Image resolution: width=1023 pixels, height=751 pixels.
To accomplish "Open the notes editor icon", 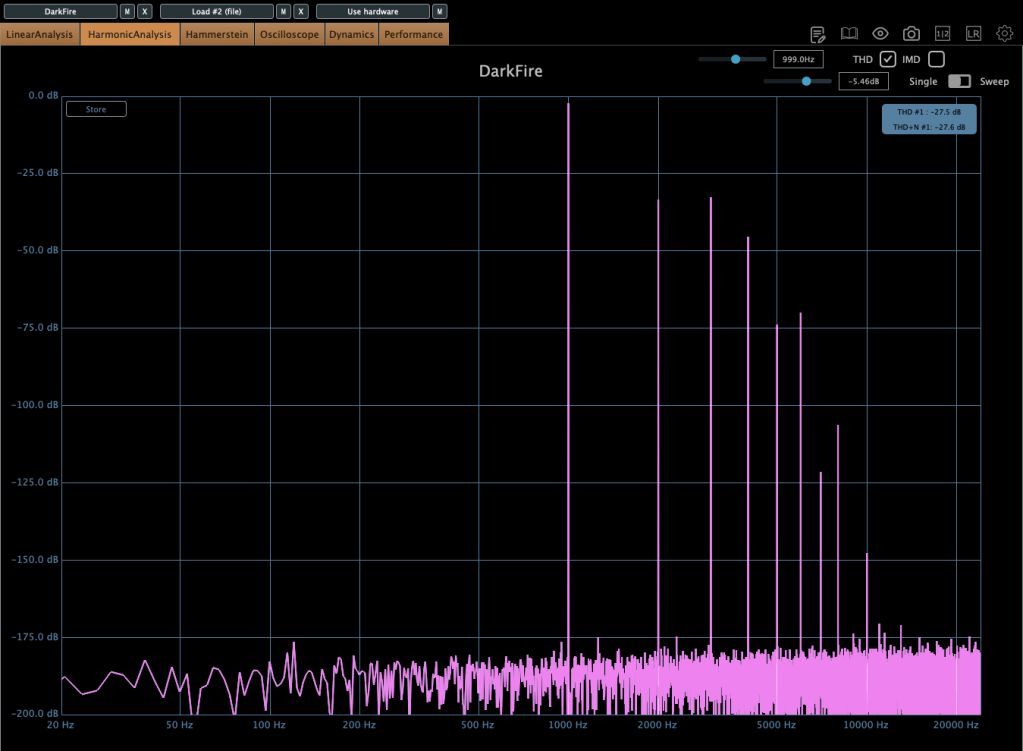I will pos(818,34).
